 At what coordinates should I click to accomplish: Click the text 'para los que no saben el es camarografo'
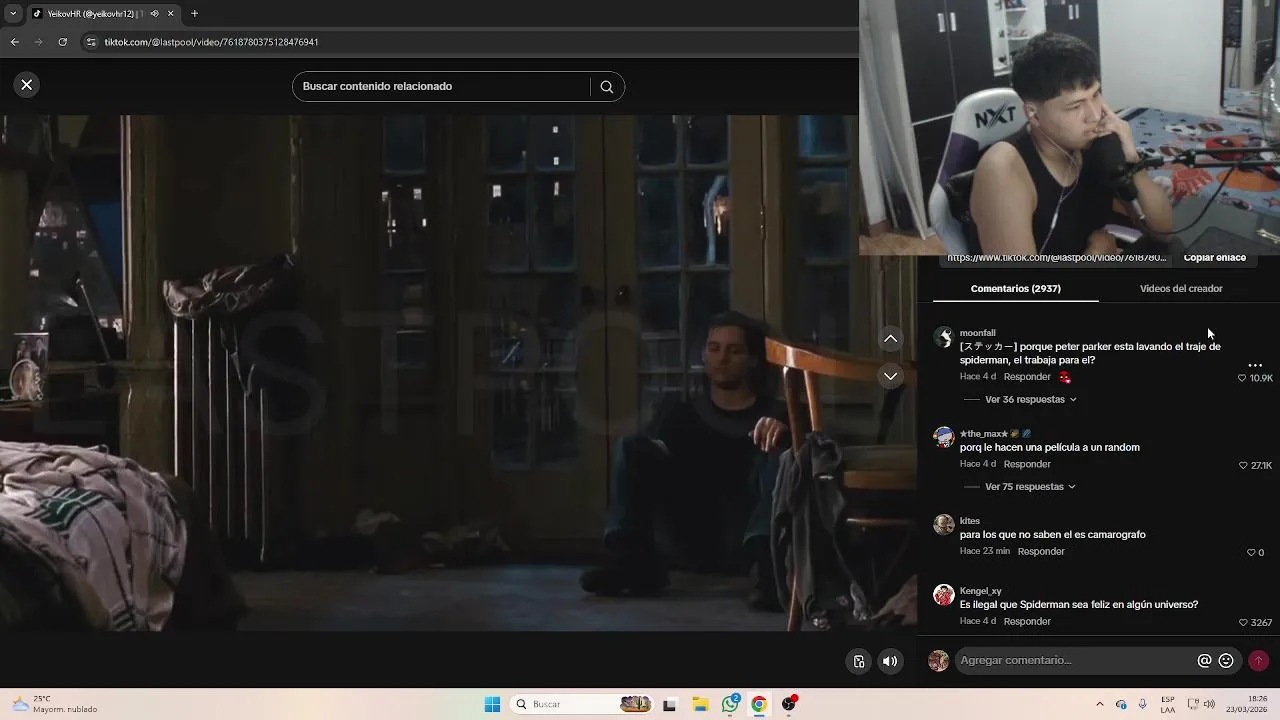1052,535
